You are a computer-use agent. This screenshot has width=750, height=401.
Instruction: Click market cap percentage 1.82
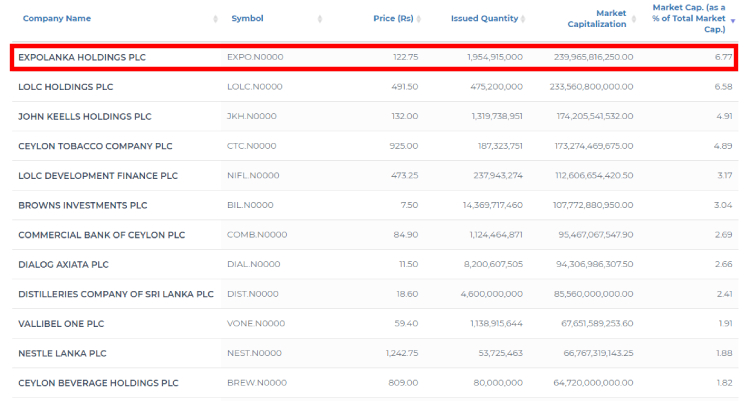tap(725, 383)
